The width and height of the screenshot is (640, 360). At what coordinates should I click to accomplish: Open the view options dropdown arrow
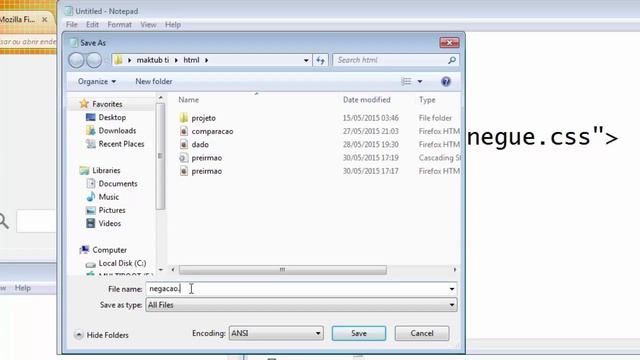[x=420, y=82]
